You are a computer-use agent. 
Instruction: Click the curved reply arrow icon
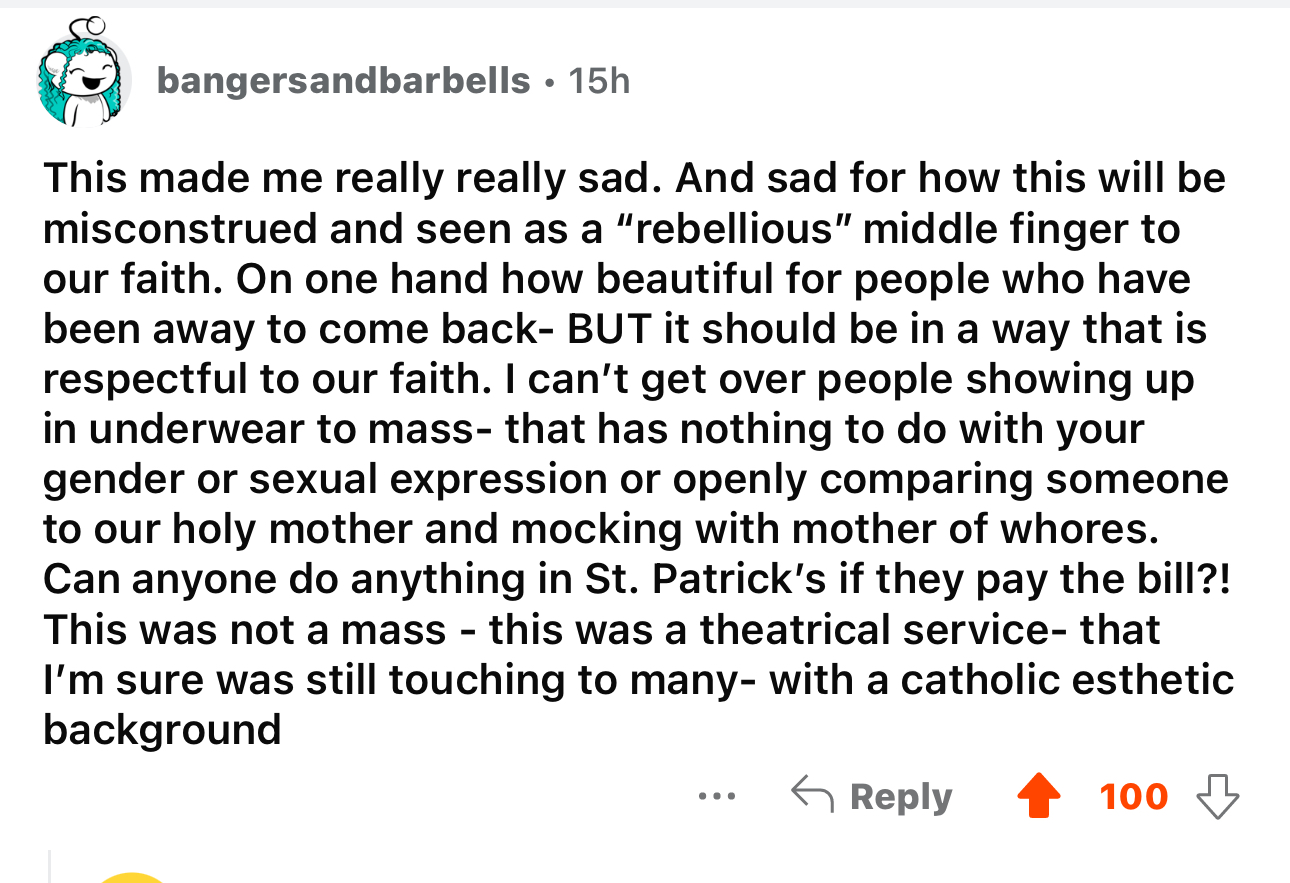[x=812, y=796]
